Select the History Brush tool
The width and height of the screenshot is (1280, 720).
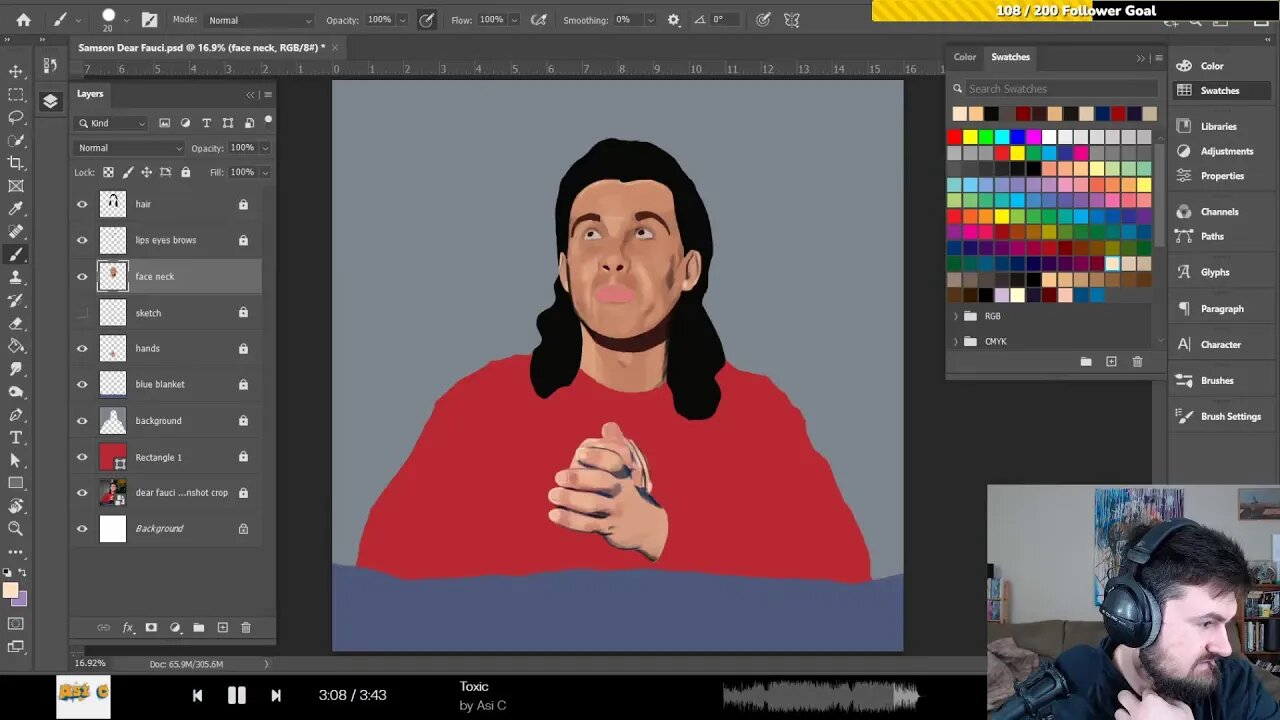point(16,300)
